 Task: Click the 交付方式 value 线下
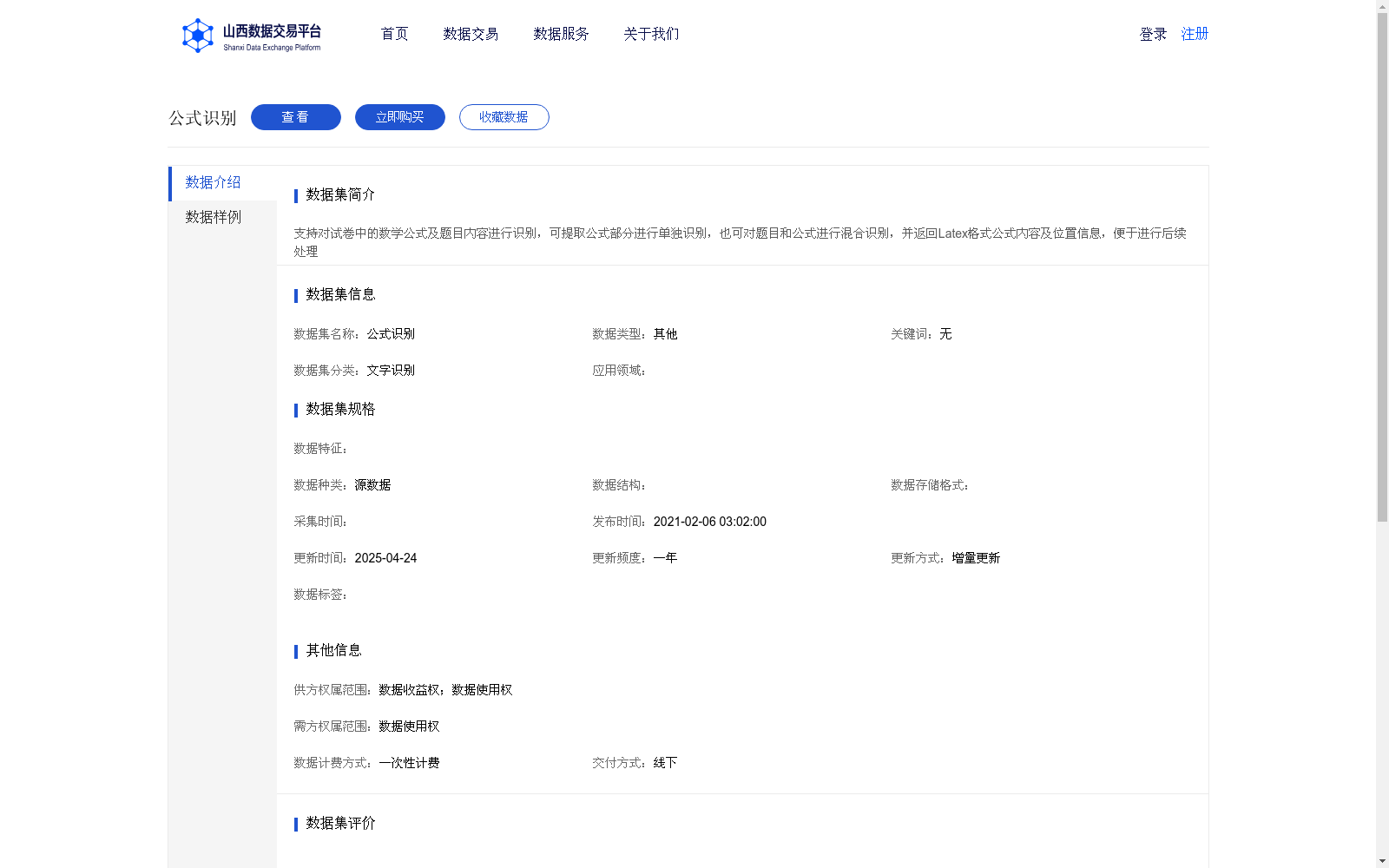click(x=665, y=763)
